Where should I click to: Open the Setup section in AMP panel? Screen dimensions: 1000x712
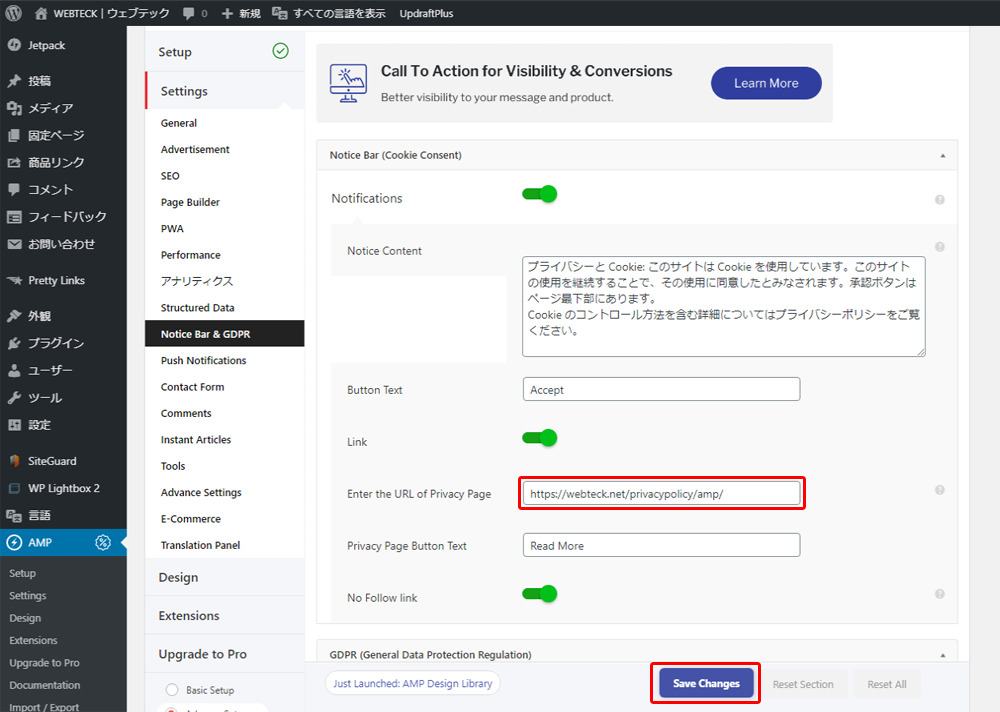(224, 52)
